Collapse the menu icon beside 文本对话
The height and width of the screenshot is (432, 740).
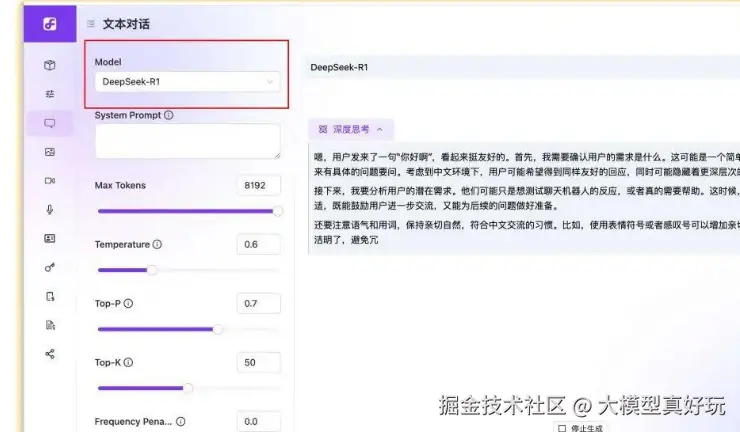click(91, 24)
